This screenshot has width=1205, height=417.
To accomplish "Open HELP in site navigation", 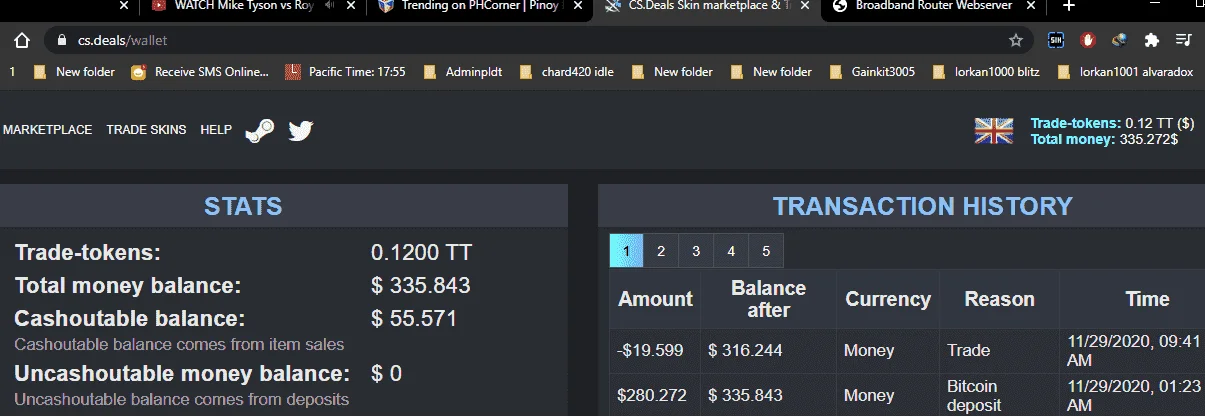I will (x=216, y=130).
